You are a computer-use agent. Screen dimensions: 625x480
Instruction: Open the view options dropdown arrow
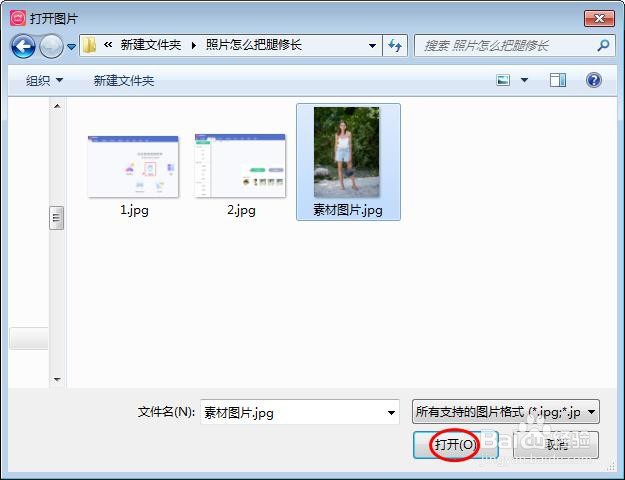(x=525, y=80)
